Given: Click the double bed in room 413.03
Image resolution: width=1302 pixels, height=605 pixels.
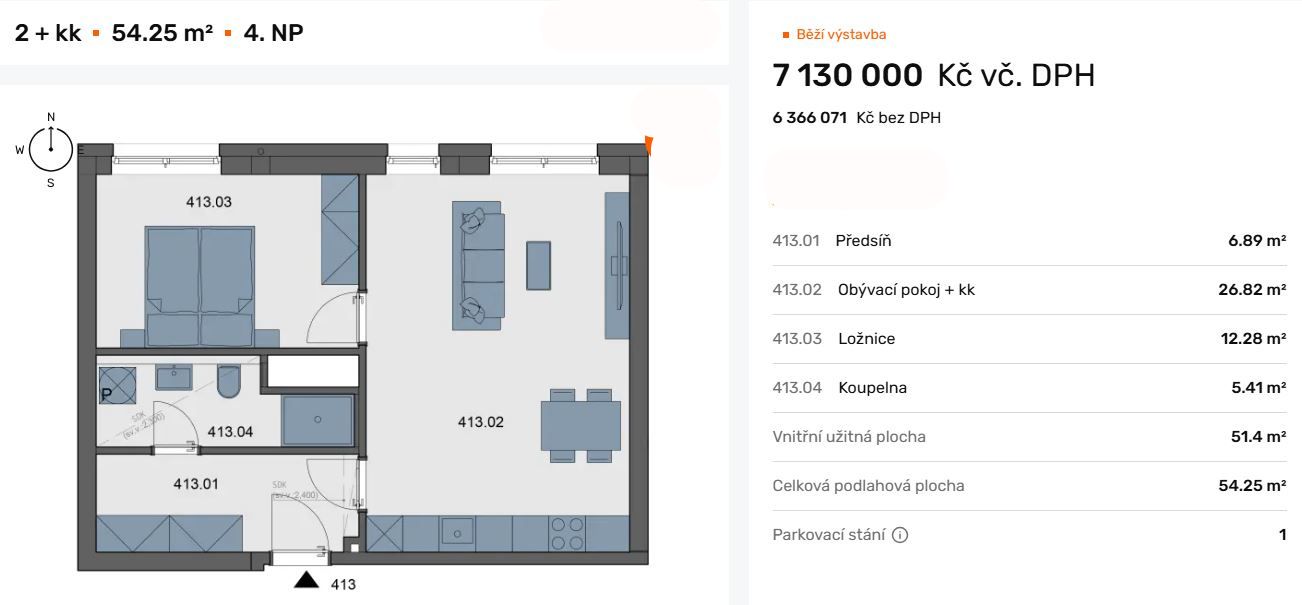Looking at the screenshot, I should coord(200,286).
